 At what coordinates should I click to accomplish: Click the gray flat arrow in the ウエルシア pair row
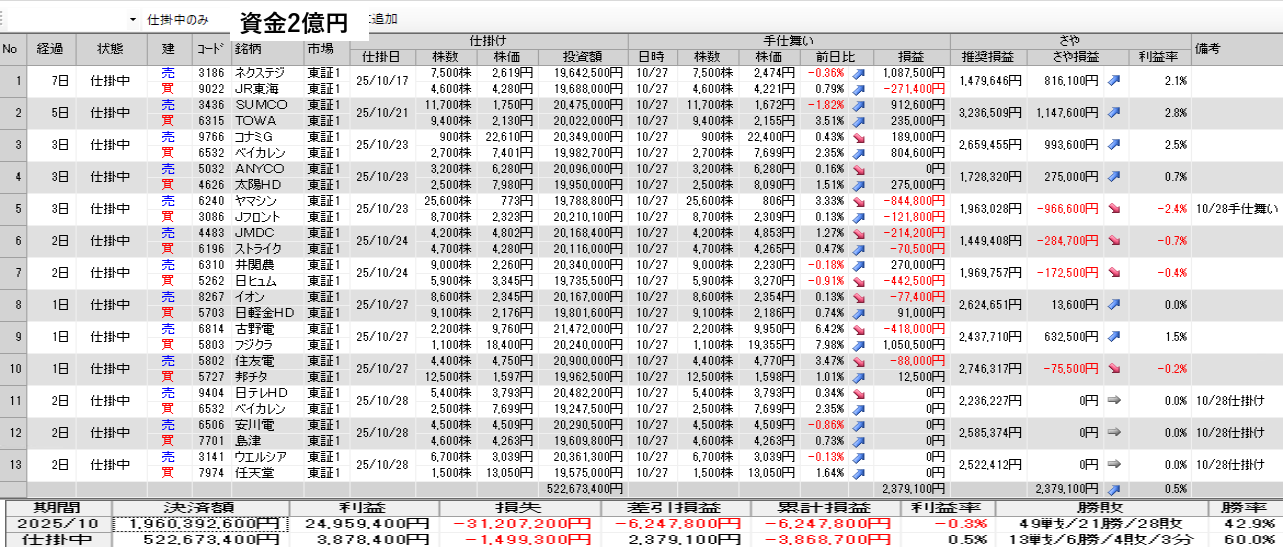(1114, 465)
